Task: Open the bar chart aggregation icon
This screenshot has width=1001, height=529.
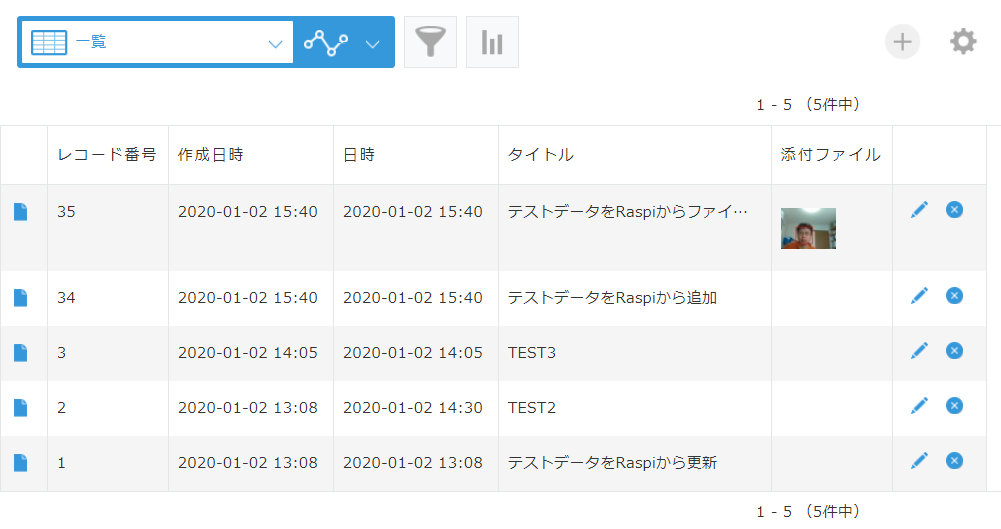Action: (x=492, y=42)
